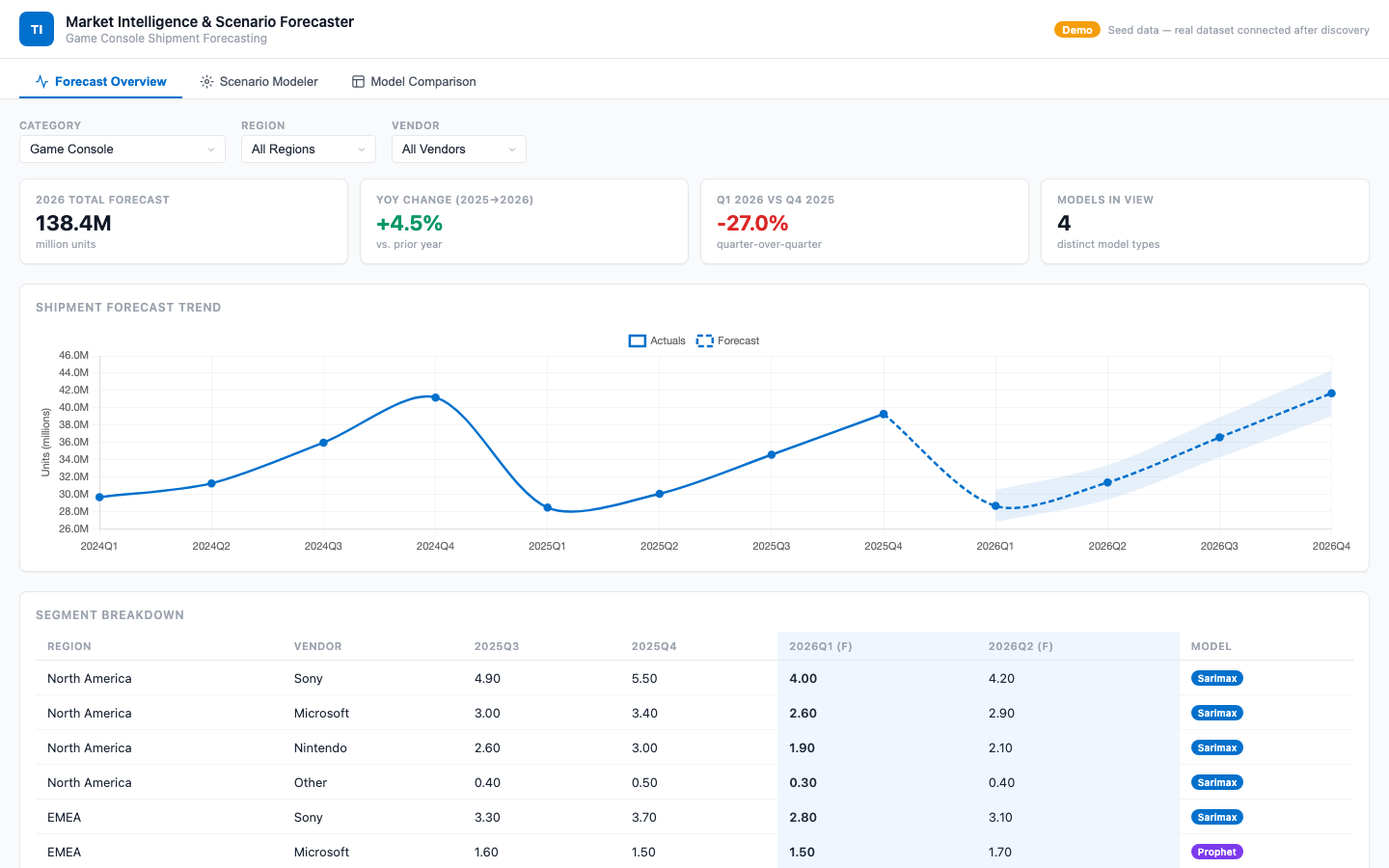This screenshot has width=1389, height=868.
Task: Click the 2026Q2 axis label
Action: (x=1107, y=546)
